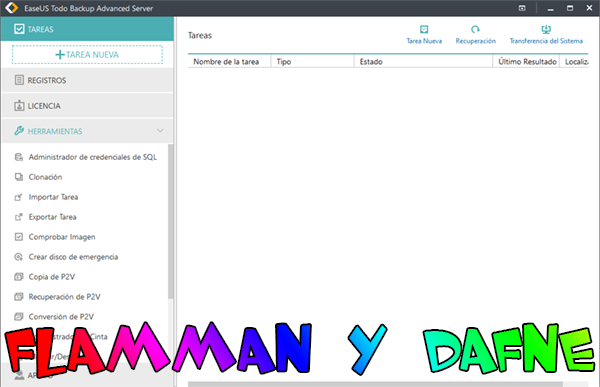Select the HERRAMIENTAS menu header

(x=87, y=131)
